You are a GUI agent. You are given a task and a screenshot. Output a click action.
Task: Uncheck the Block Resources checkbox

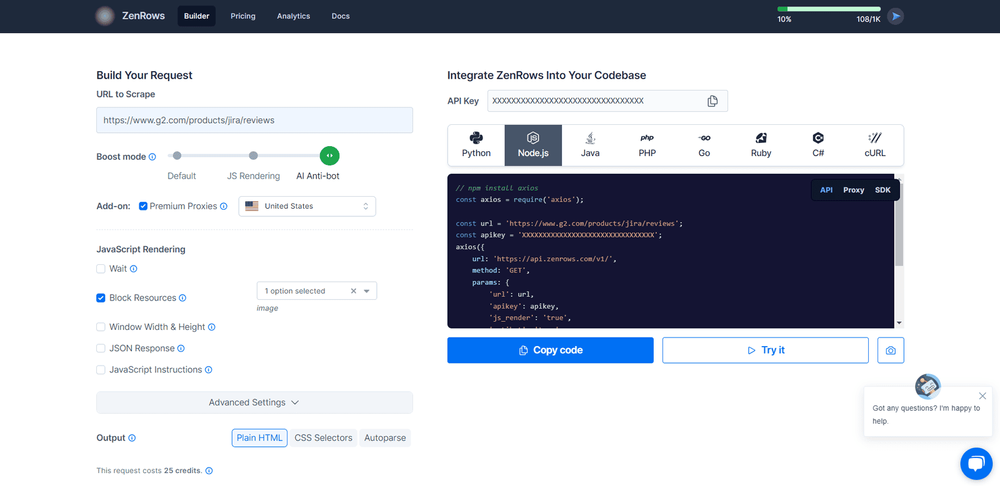click(x=101, y=298)
